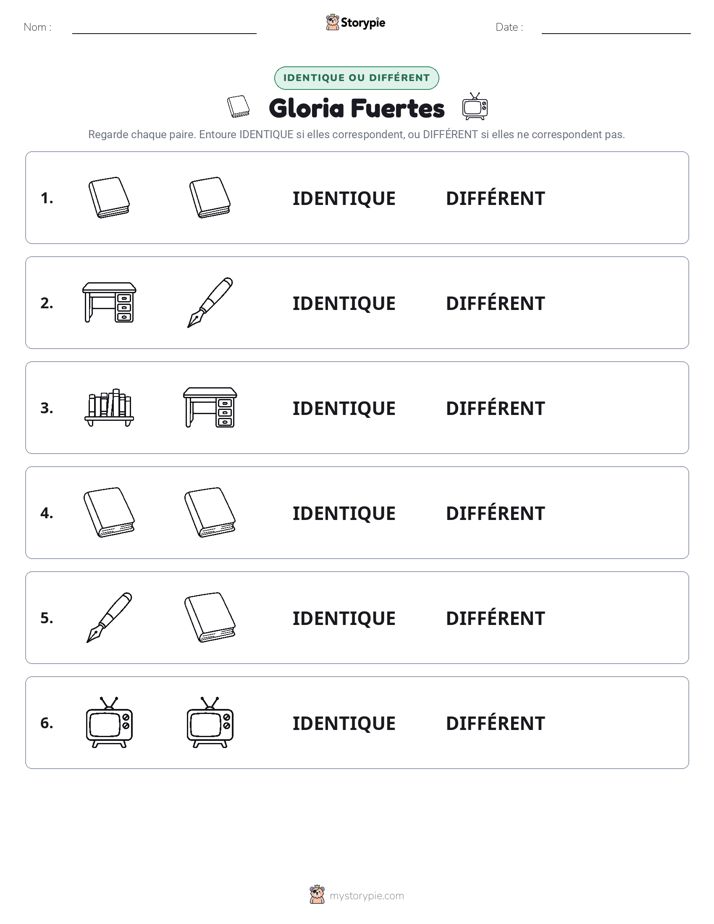Choose IDENTIQUE for pair 4
The width and height of the screenshot is (714, 924).
tap(344, 513)
